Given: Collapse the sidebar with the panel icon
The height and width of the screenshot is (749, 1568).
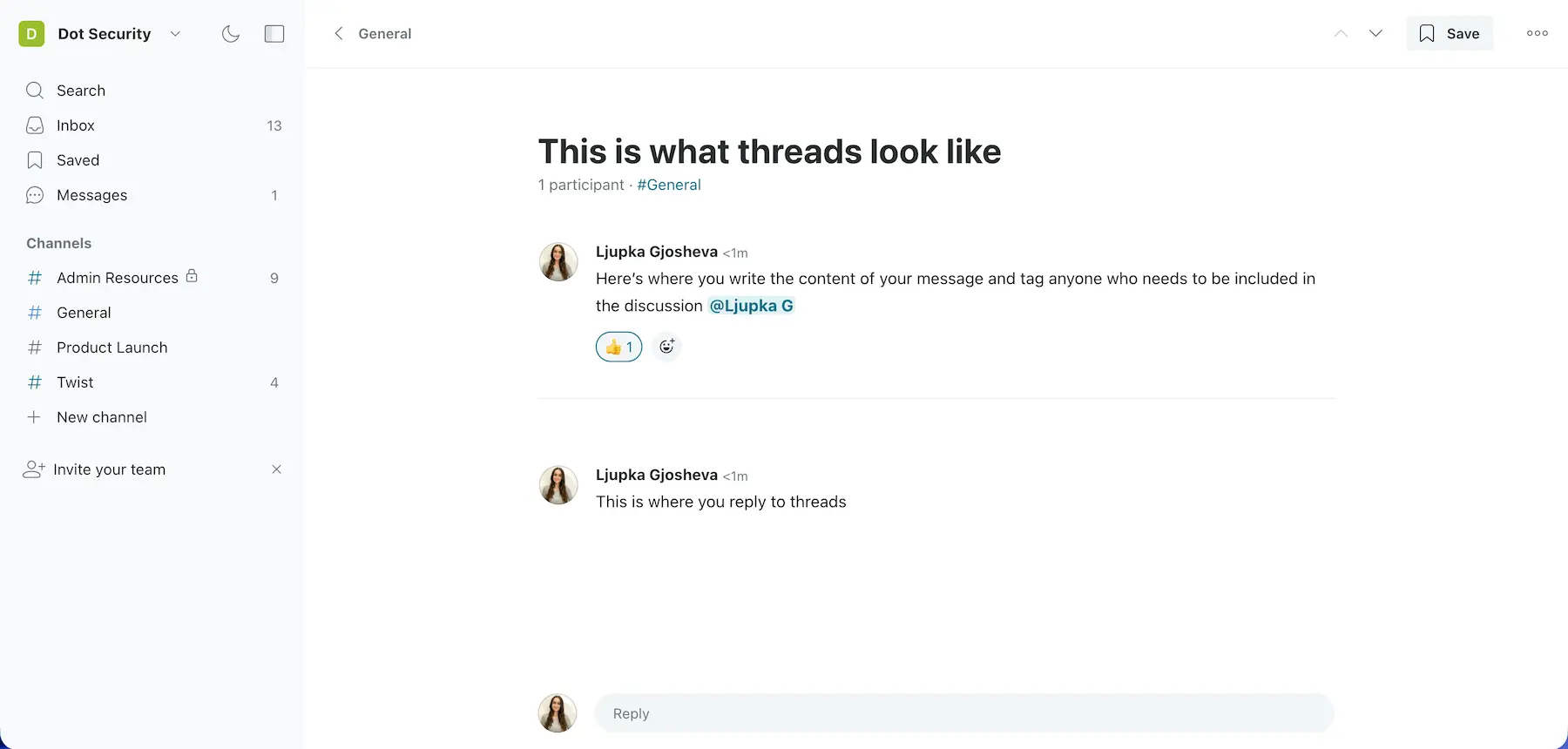Looking at the screenshot, I should (x=274, y=34).
